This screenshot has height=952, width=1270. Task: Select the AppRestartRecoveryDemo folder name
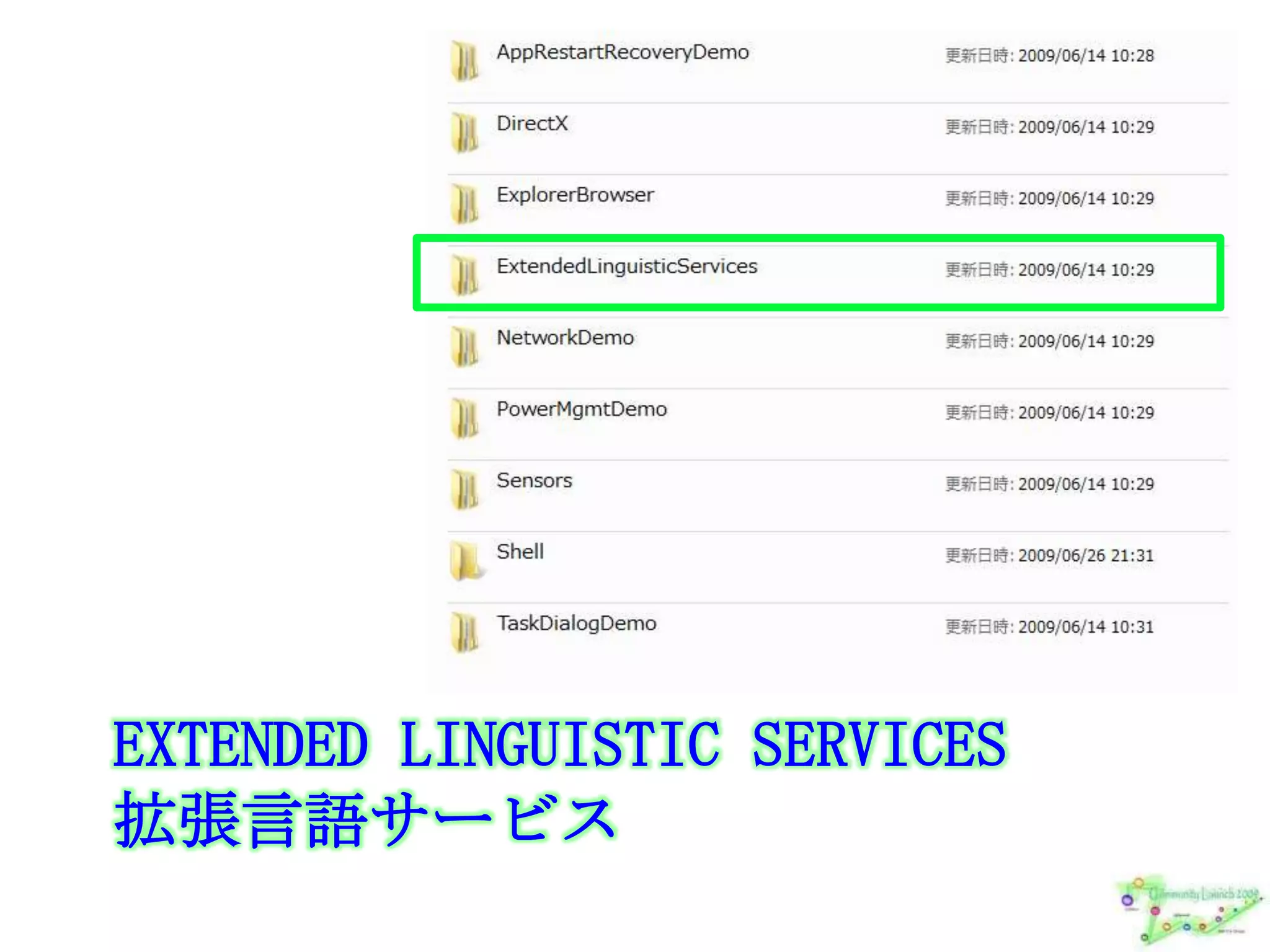(623, 53)
